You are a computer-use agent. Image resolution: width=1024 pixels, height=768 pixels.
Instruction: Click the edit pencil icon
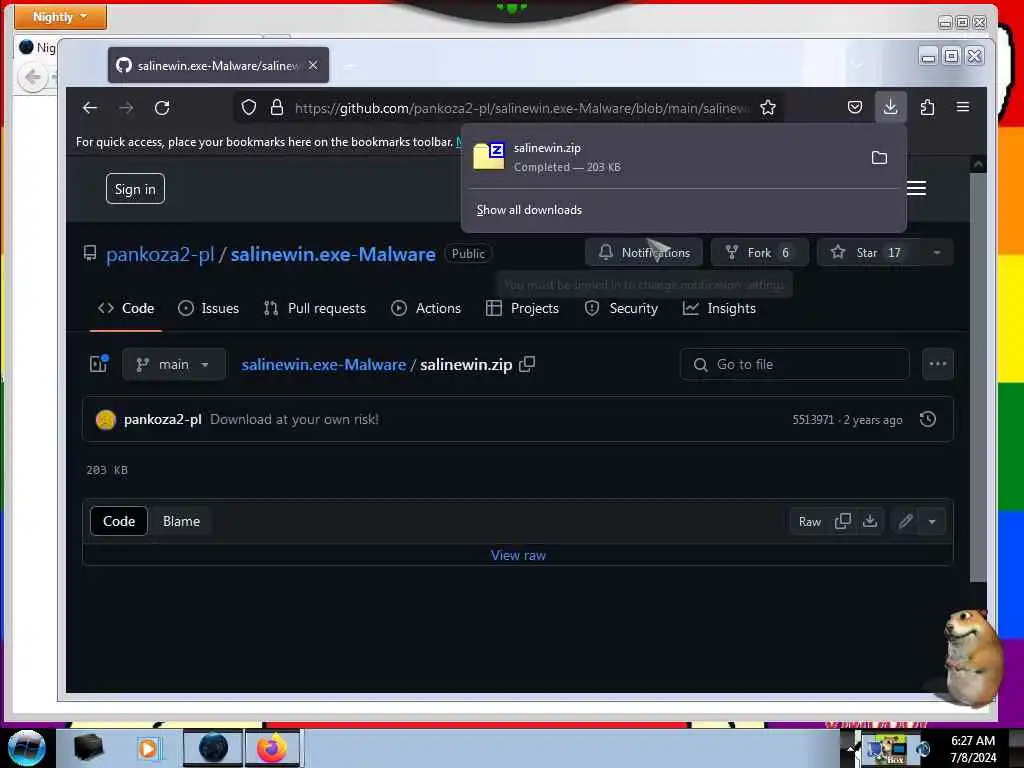coord(905,521)
